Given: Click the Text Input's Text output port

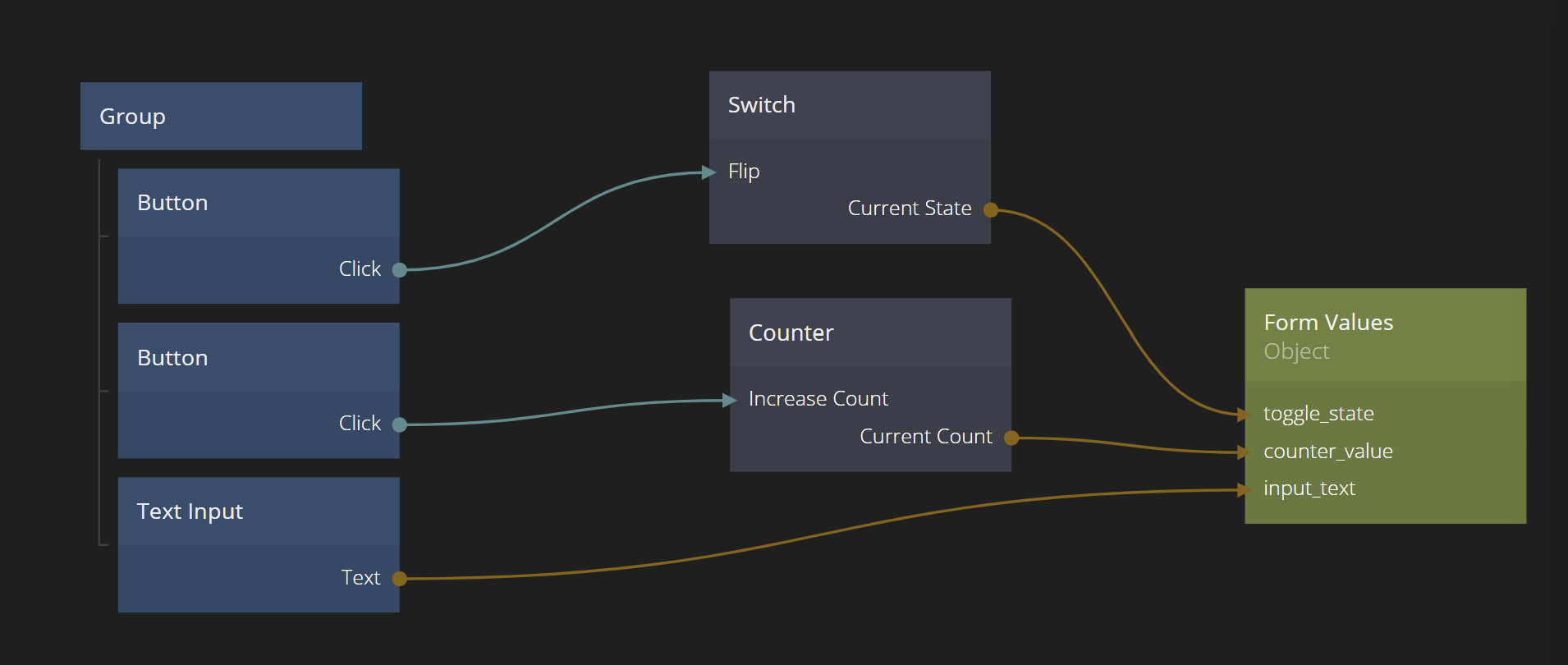Looking at the screenshot, I should coord(400,579).
